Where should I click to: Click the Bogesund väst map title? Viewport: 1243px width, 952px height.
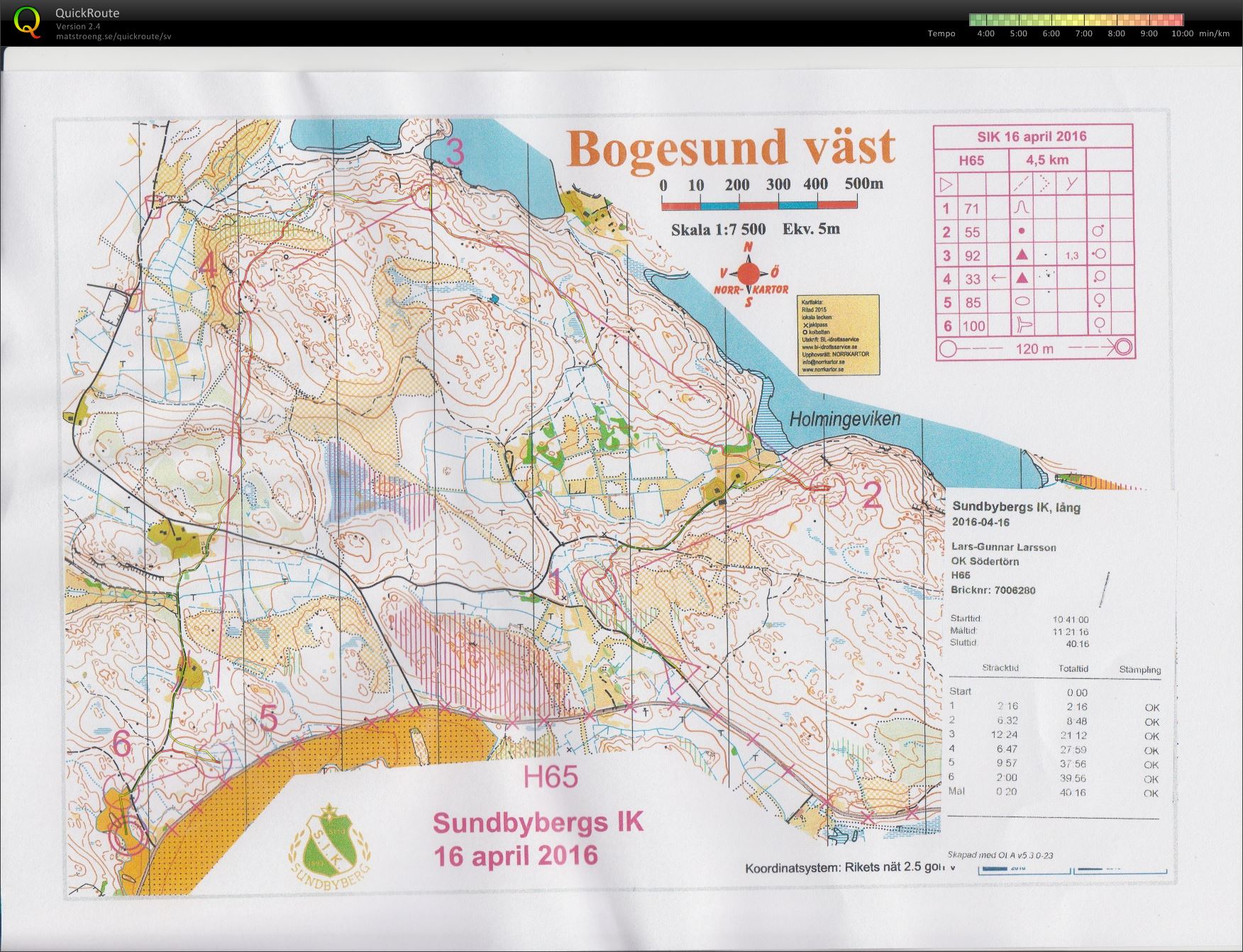point(731,148)
